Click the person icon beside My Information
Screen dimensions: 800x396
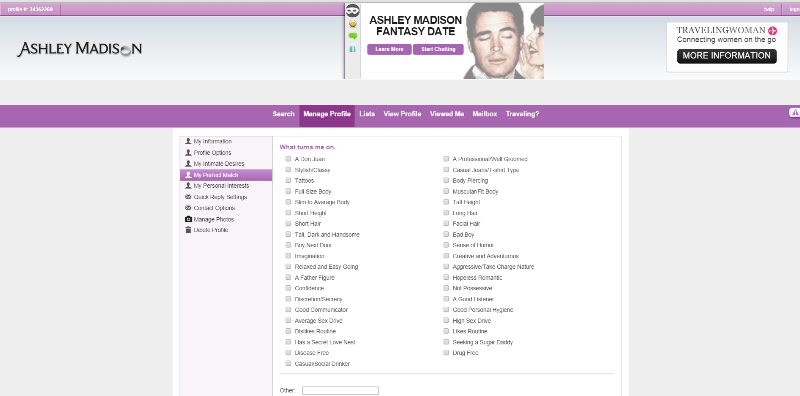(x=188, y=141)
